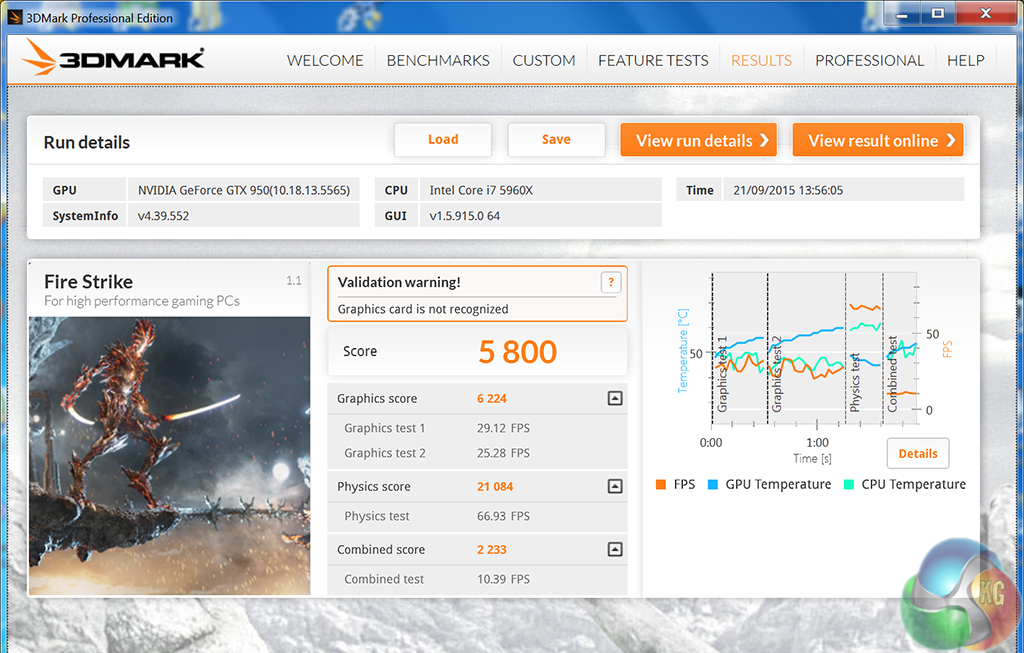Save the current run result
Image resolution: width=1024 pixels, height=653 pixels.
pyautogui.click(x=556, y=140)
